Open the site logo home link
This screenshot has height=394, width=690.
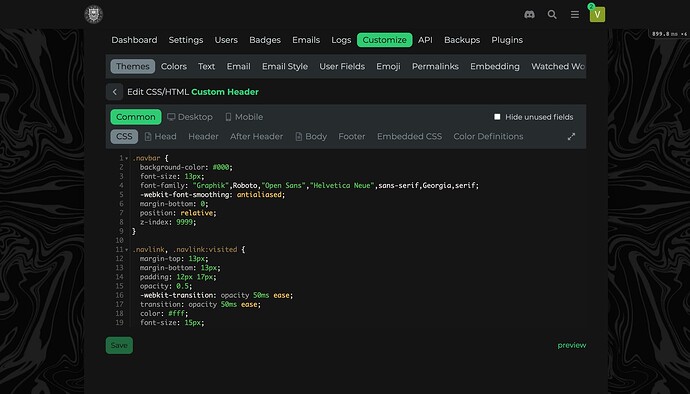pyautogui.click(x=93, y=14)
